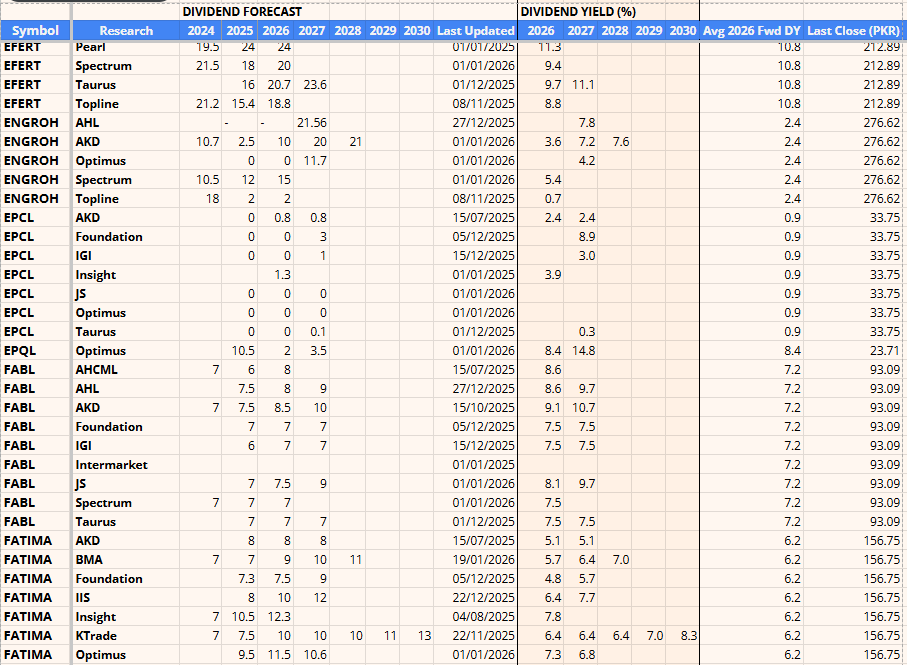
Task: Select the 2030 yield column header
Action: coord(683,30)
